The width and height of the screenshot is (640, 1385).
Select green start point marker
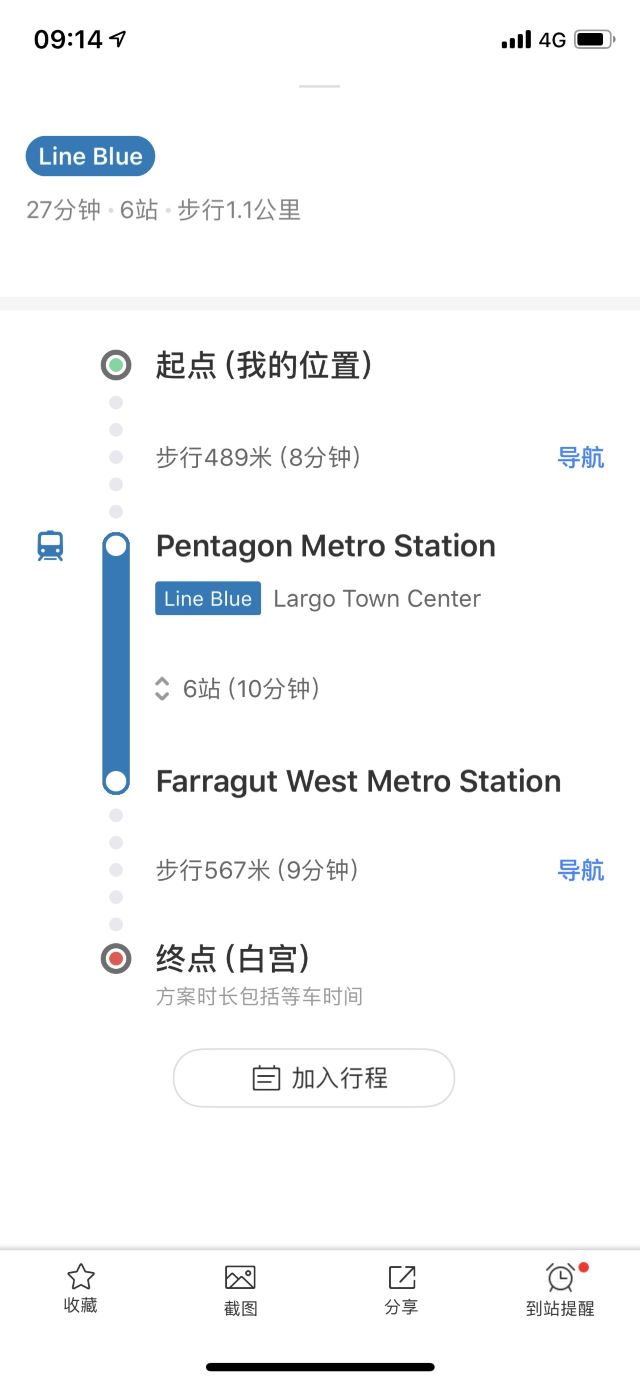point(116,365)
